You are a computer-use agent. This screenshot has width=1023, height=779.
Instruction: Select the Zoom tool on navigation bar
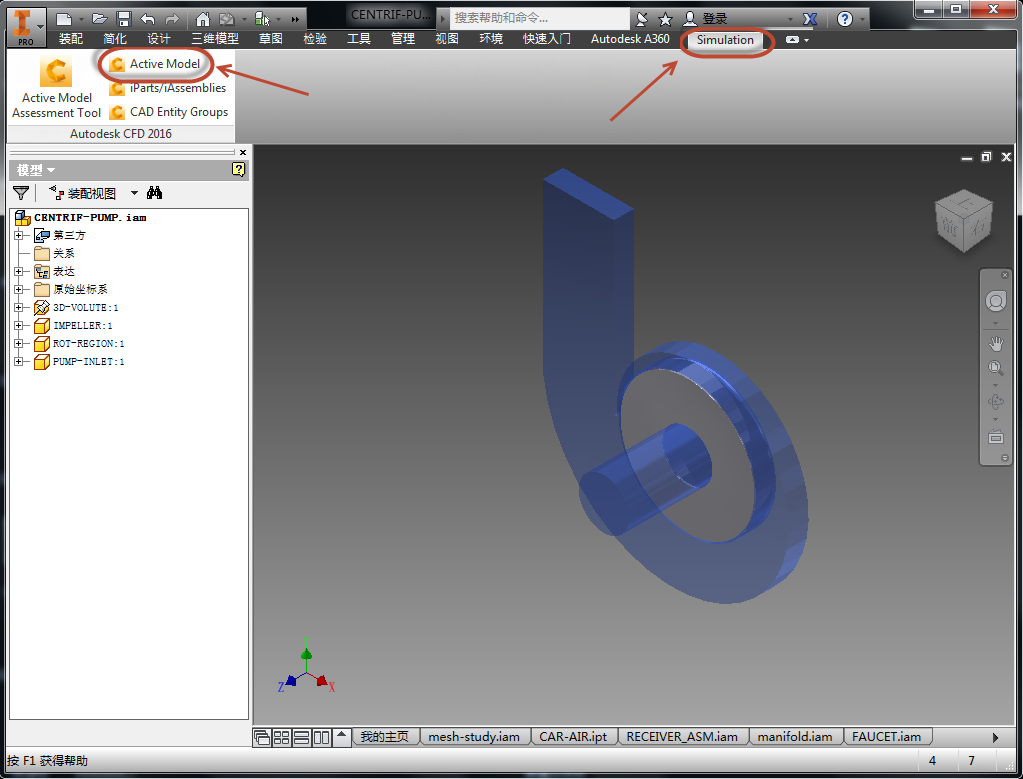(995, 367)
